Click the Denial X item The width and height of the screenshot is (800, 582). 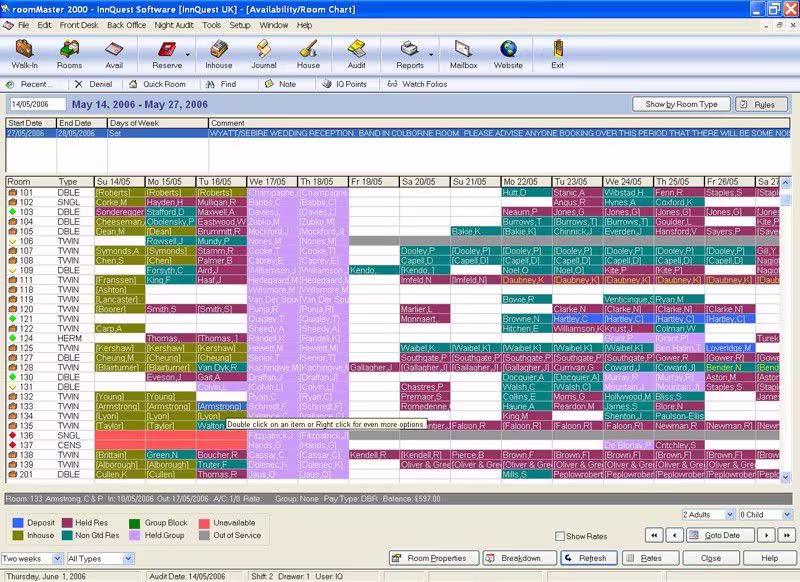tap(94, 84)
